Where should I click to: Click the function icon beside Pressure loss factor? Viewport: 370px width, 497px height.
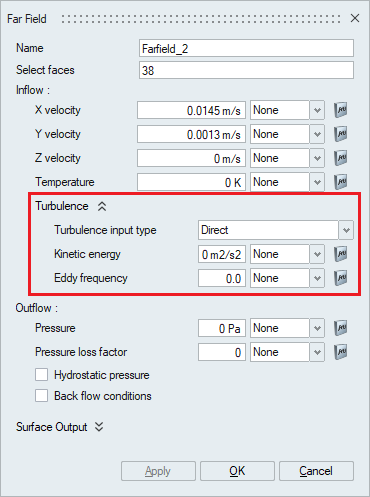(x=341, y=352)
